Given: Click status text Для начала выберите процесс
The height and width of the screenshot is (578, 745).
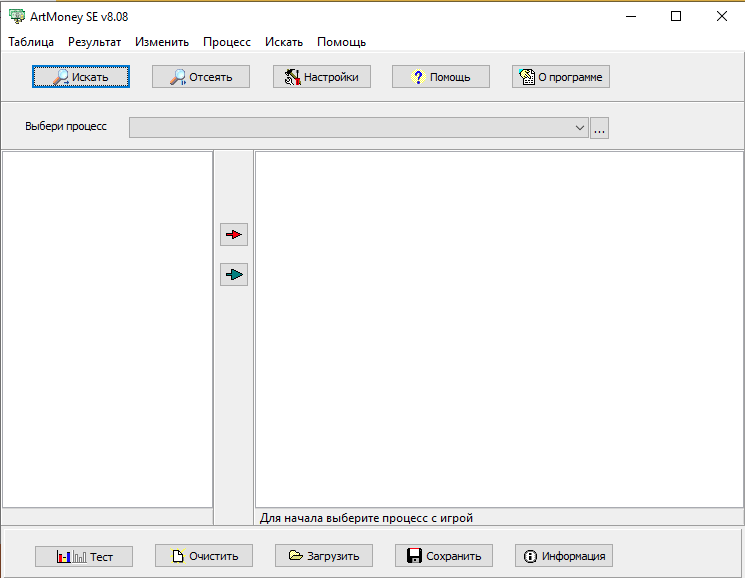Looking at the screenshot, I should (x=366, y=518).
